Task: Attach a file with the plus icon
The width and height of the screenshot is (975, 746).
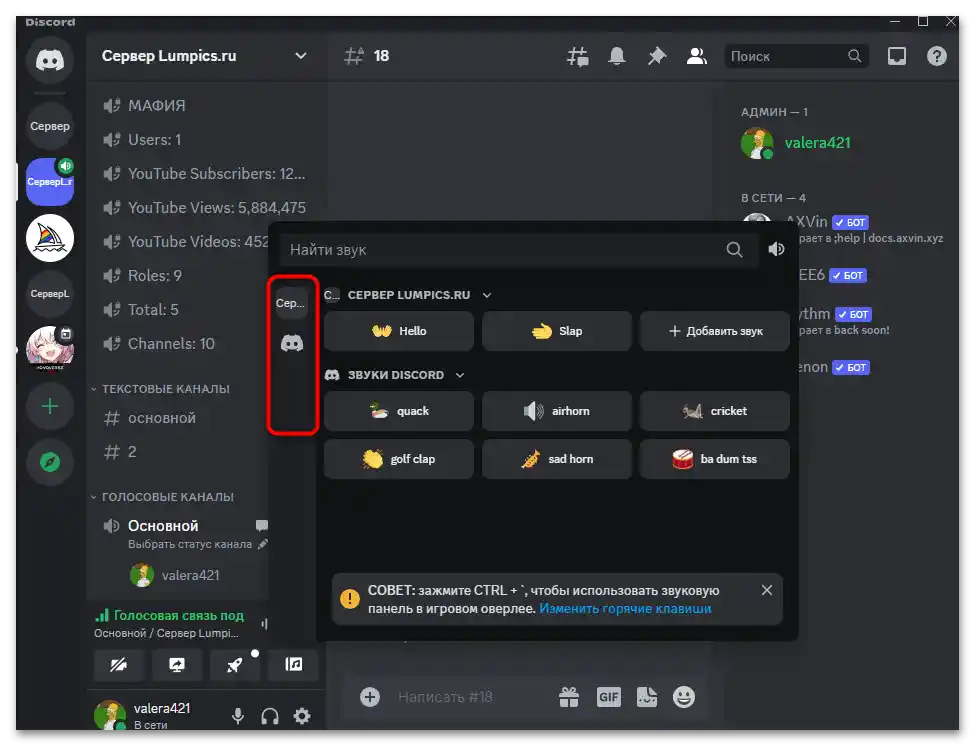Action: click(x=370, y=697)
